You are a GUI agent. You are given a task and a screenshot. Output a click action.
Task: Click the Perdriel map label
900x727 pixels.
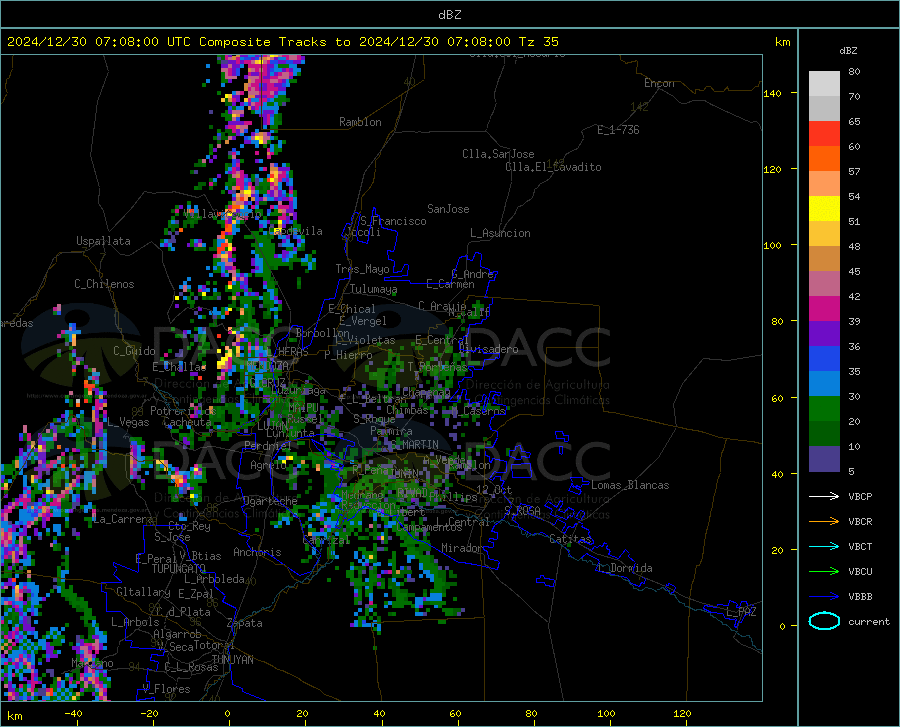point(267,446)
